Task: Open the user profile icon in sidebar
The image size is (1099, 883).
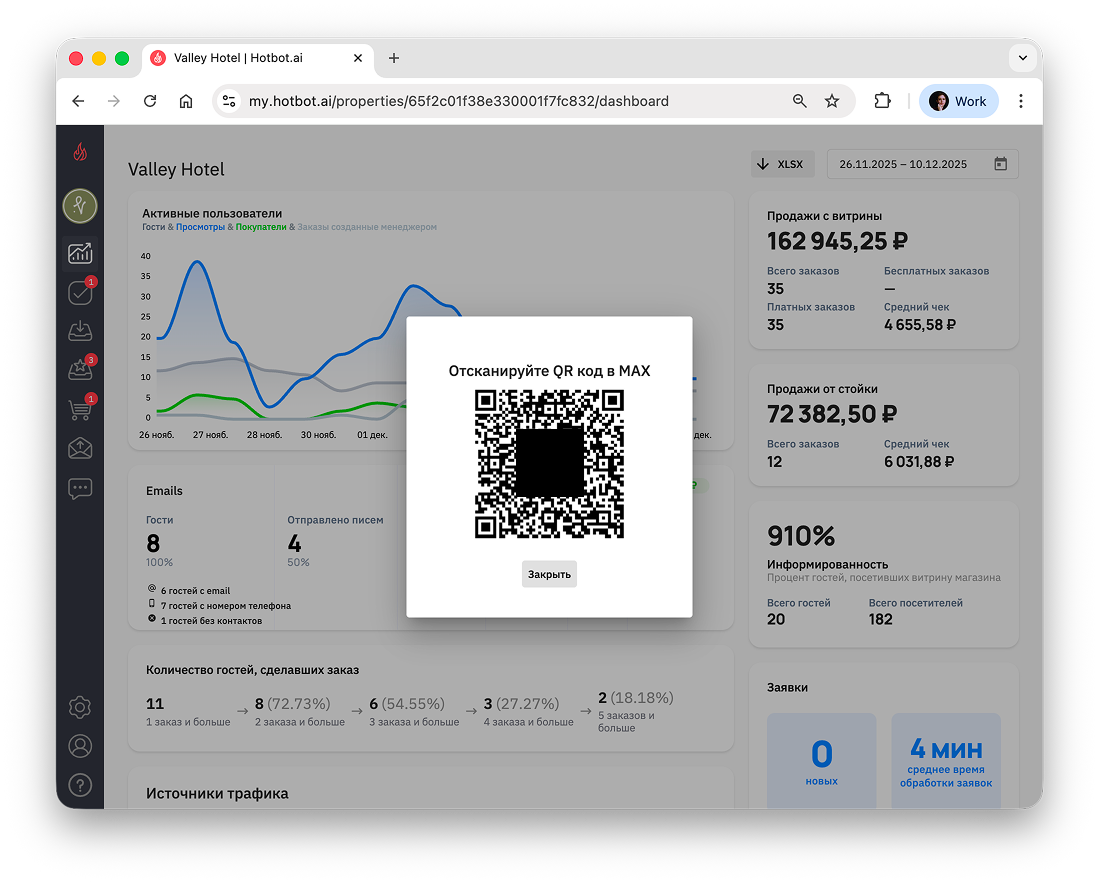Action: tap(80, 746)
